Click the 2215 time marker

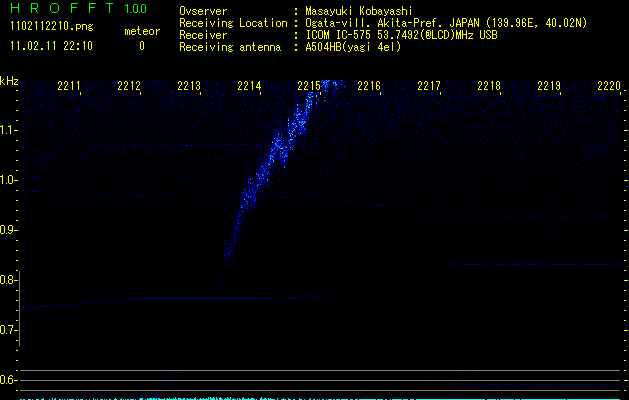(x=309, y=86)
